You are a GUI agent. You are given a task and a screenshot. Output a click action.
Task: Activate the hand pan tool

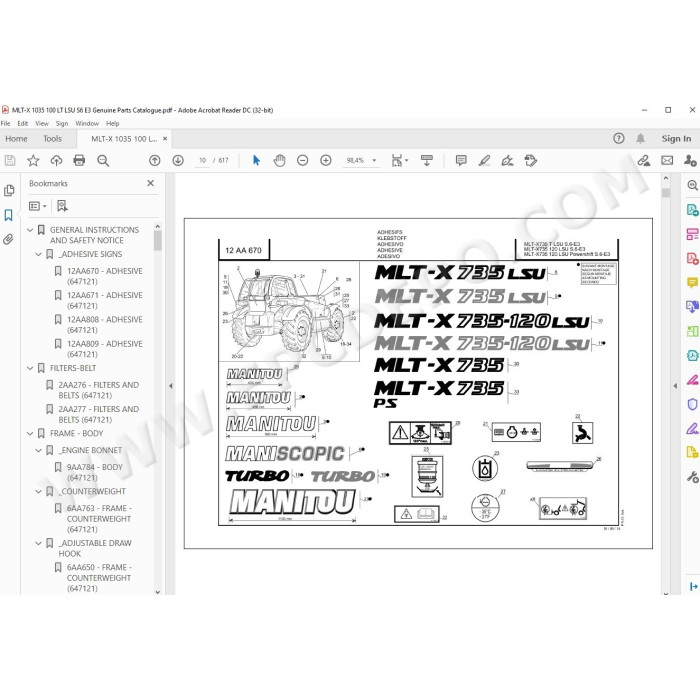point(279,160)
